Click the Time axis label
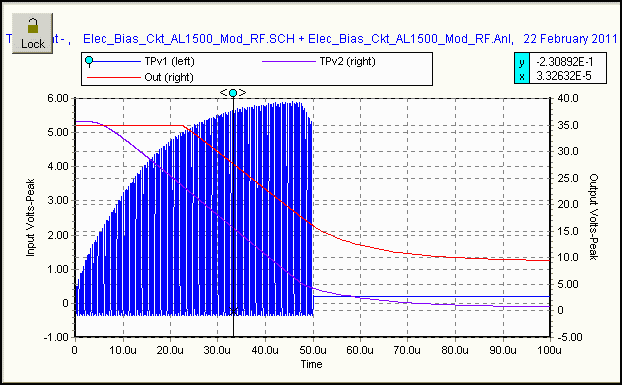 coord(311,364)
